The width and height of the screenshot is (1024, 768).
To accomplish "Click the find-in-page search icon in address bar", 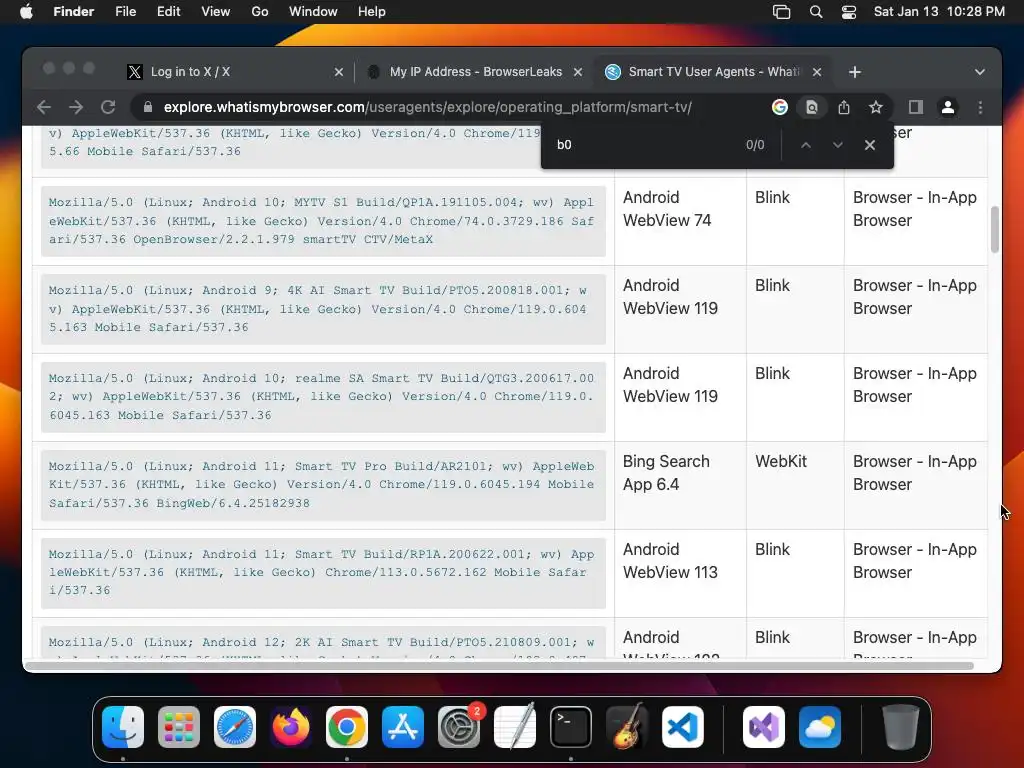I will pyautogui.click(x=811, y=107).
